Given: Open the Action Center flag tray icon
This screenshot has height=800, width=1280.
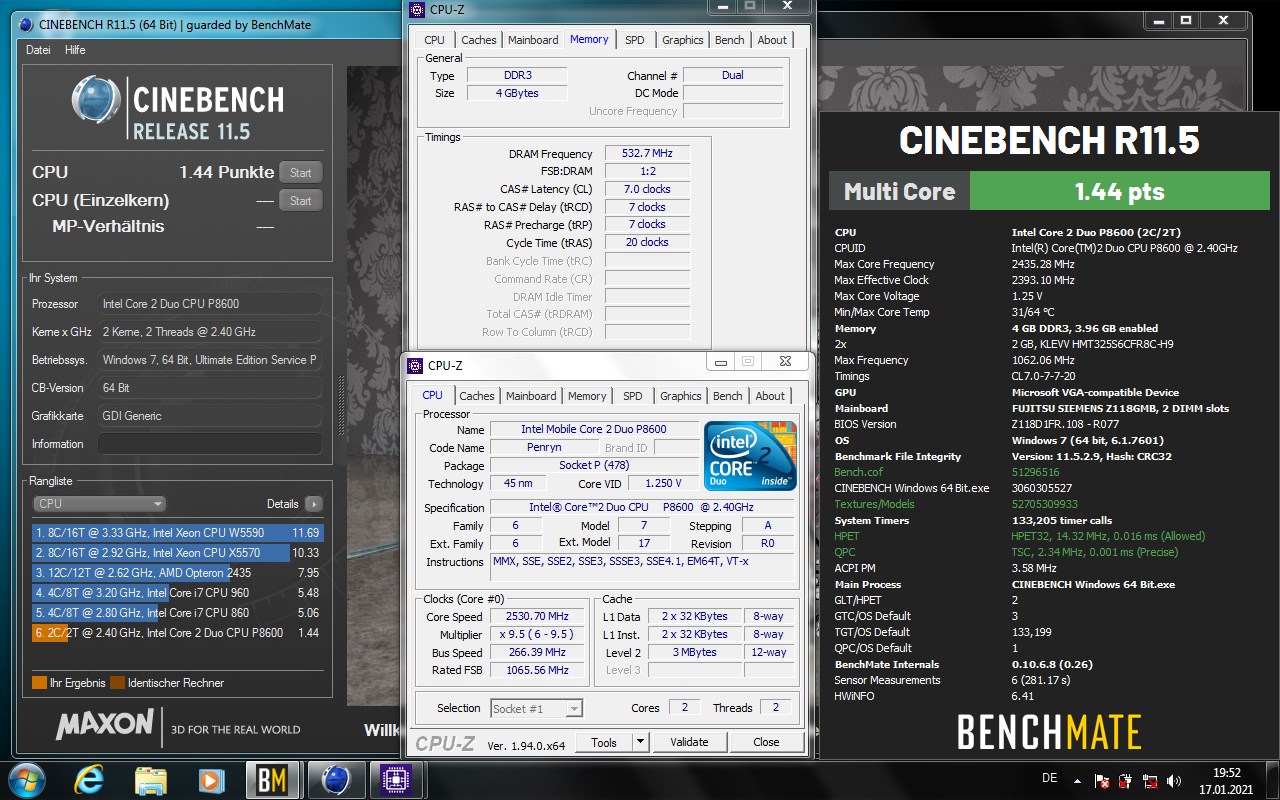Looking at the screenshot, I should point(1102,781).
